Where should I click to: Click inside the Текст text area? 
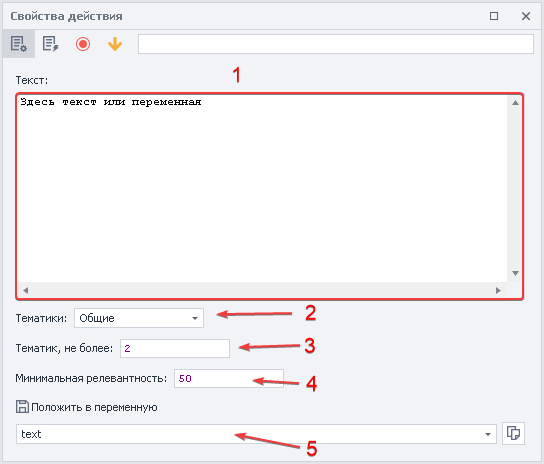coord(263,189)
